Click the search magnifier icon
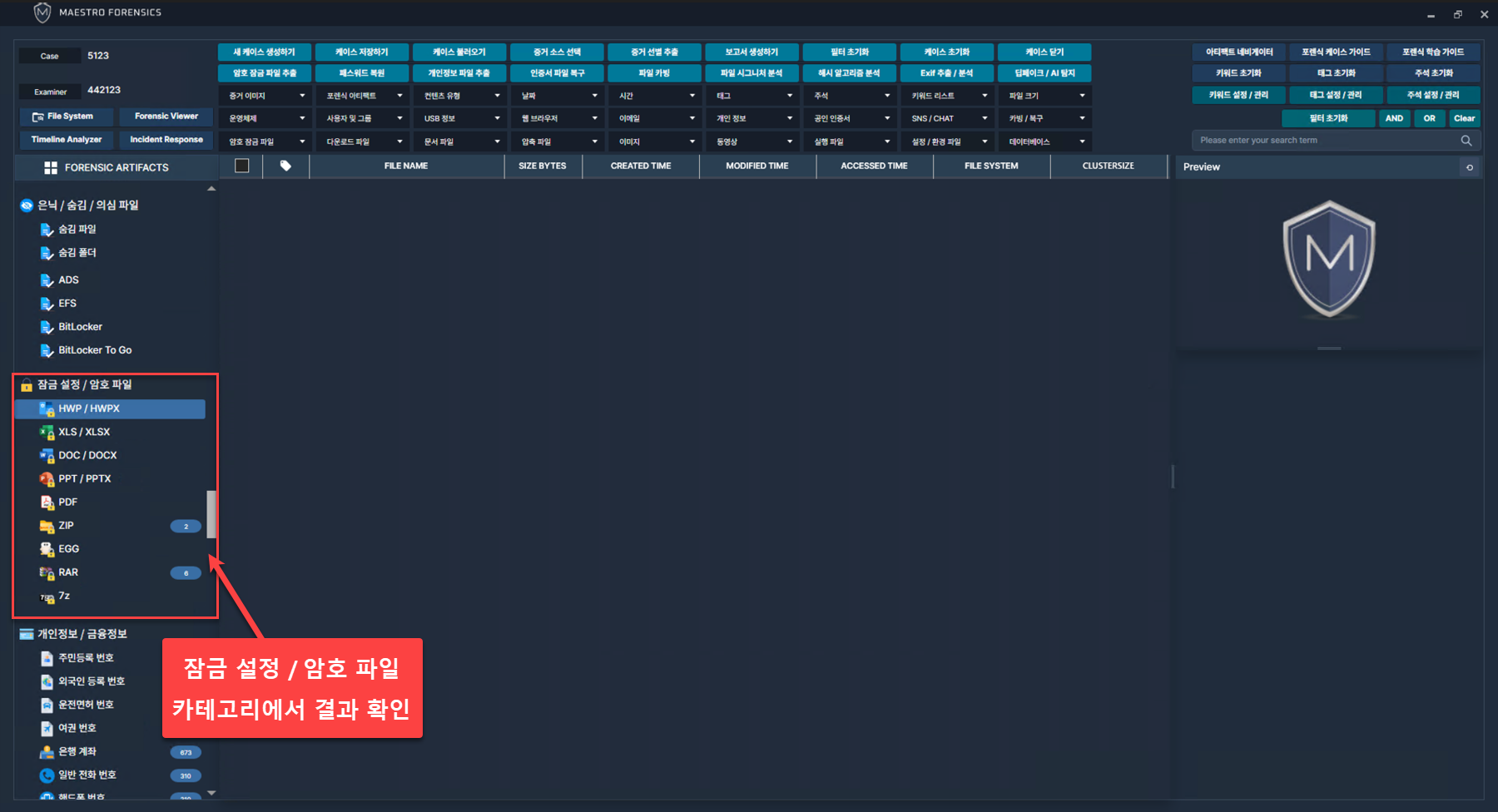This screenshot has height=812, width=1498. pos(1466,141)
